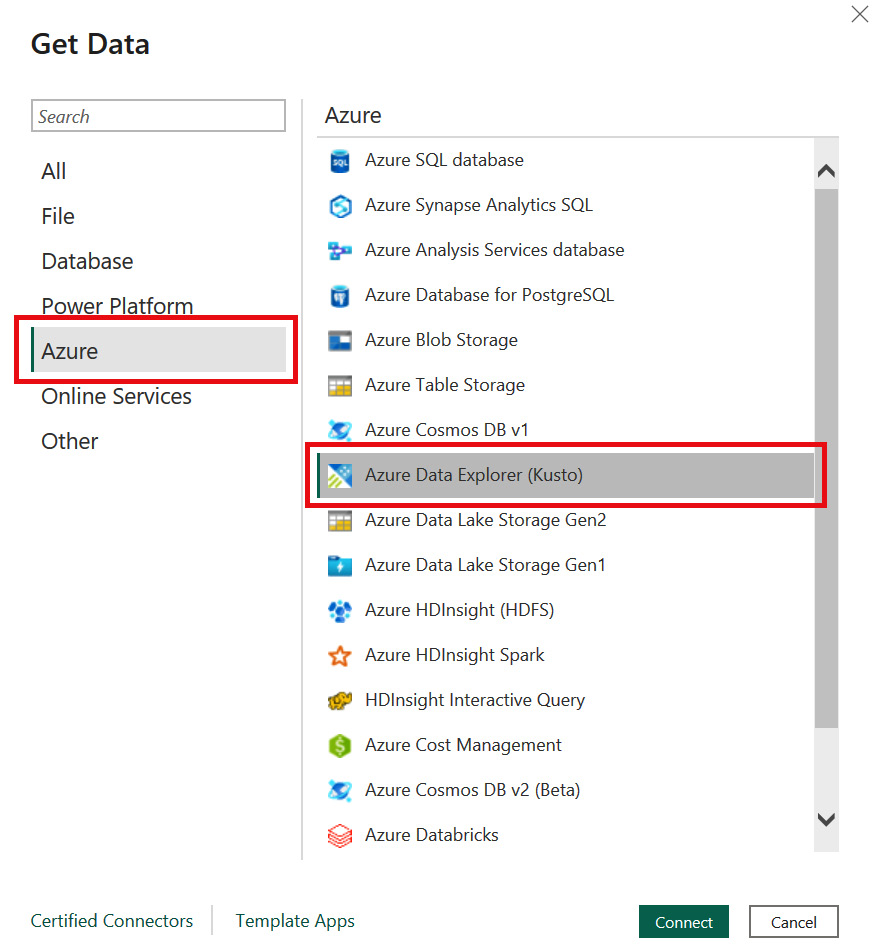The height and width of the screenshot is (950, 879).
Task: Select the 'Azure Cost Management' text
Action: click(x=463, y=745)
